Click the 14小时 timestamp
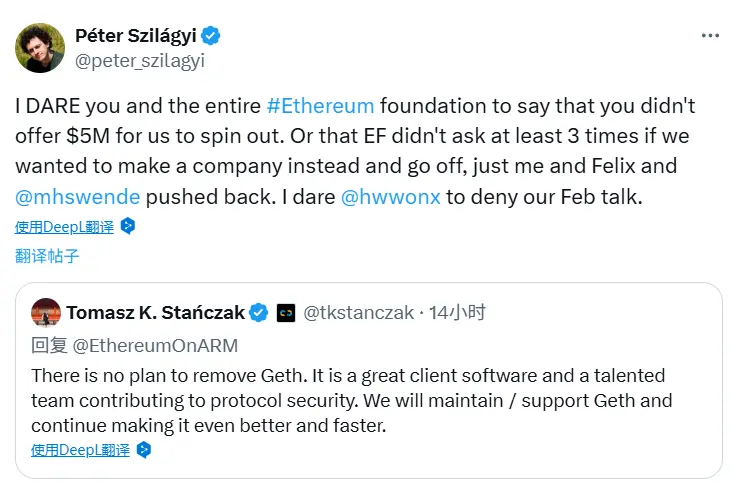Screen dimensions: 734x491 pos(457,313)
